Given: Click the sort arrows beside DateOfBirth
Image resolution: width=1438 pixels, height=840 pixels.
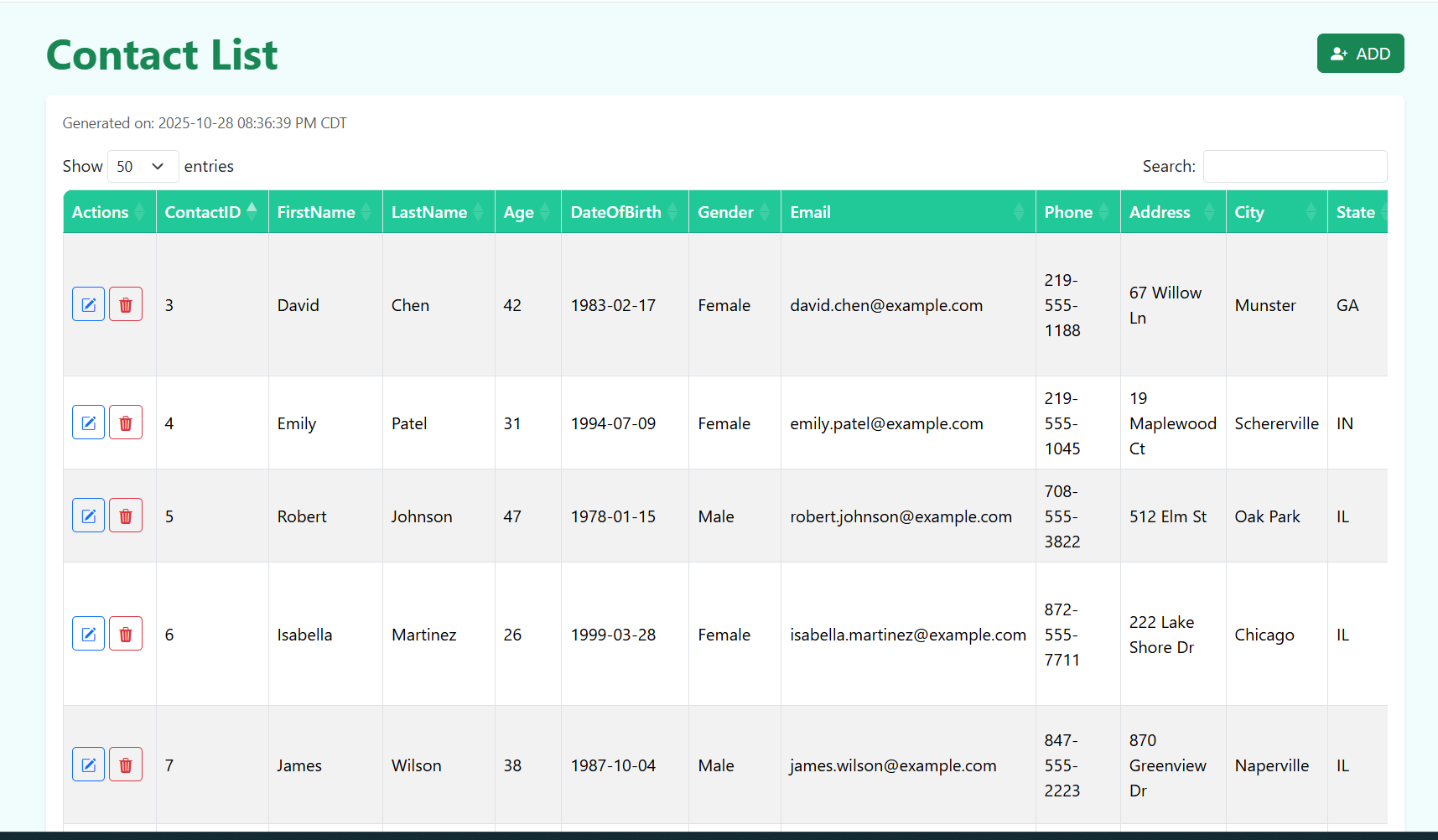Looking at the screenshot, I should (673, 211).
